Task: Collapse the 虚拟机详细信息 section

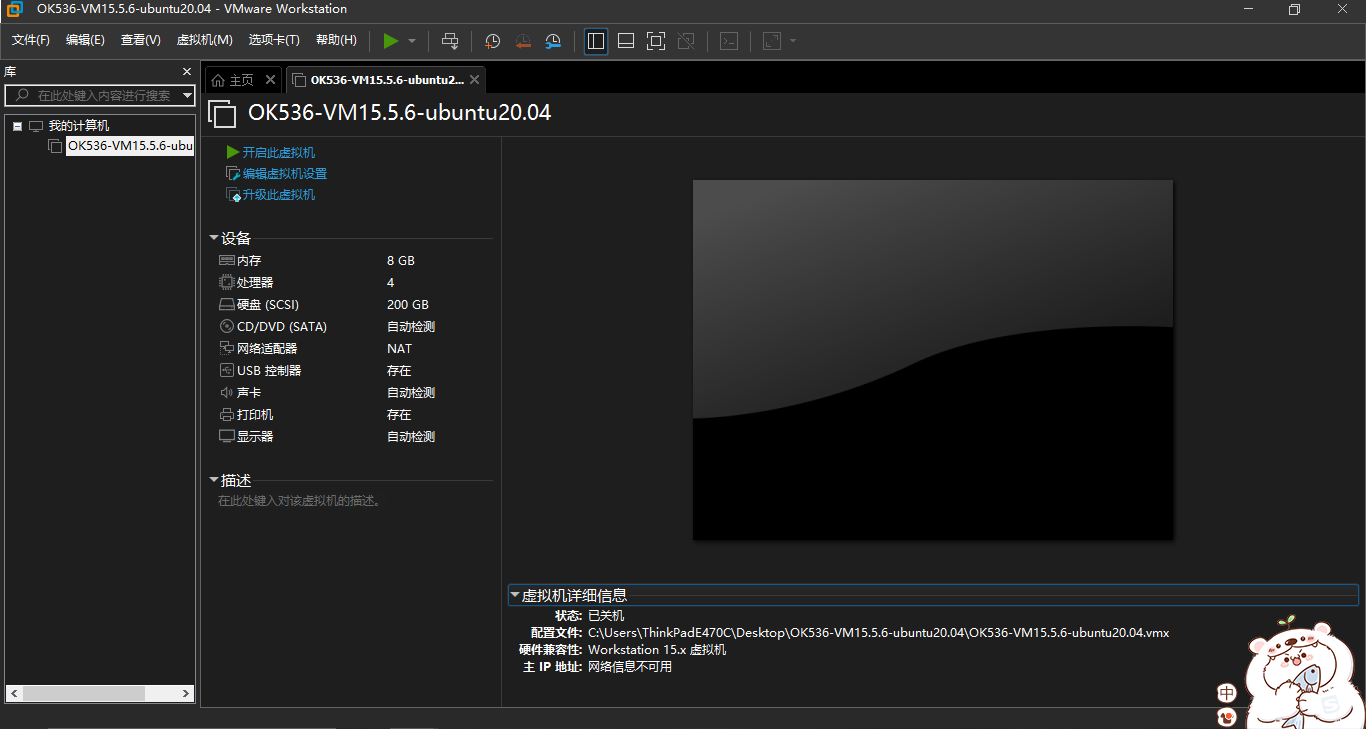Action: pyautogui.click(x=514, y=595)
